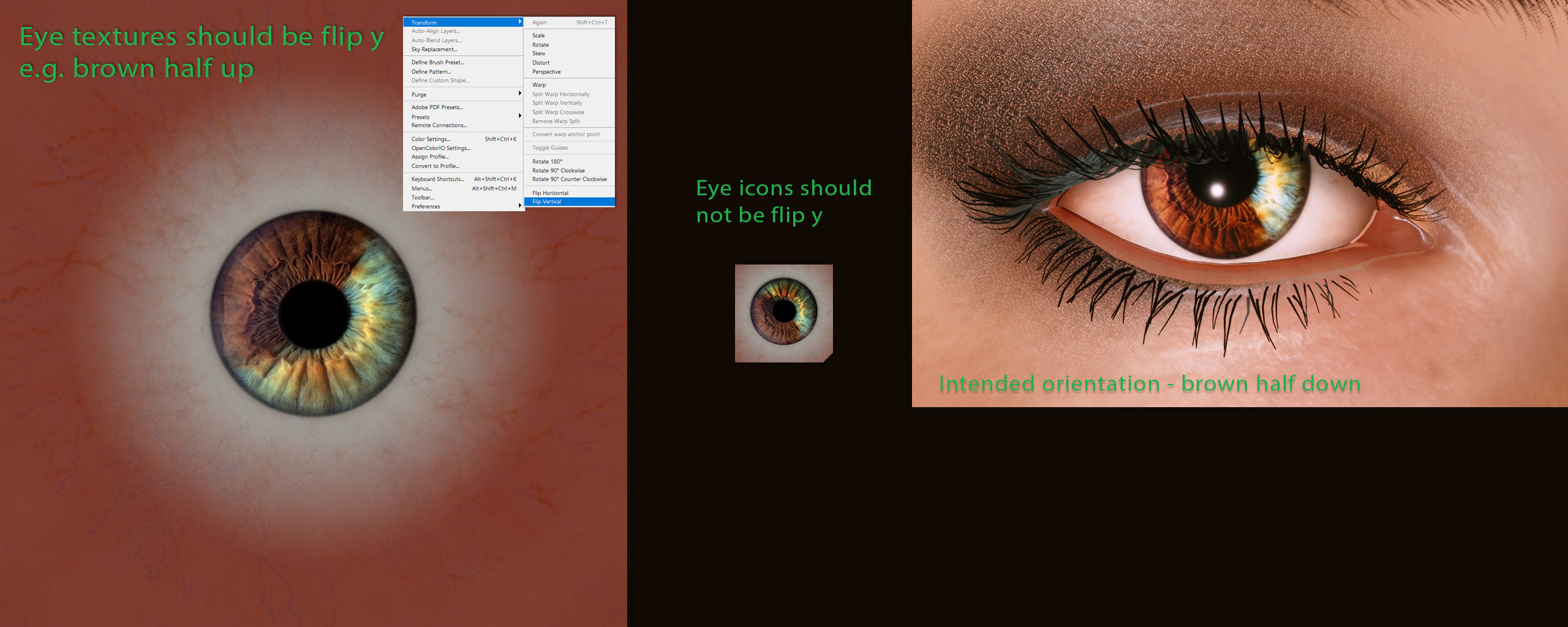Click Rotate 180° option

tap(547, 162)
